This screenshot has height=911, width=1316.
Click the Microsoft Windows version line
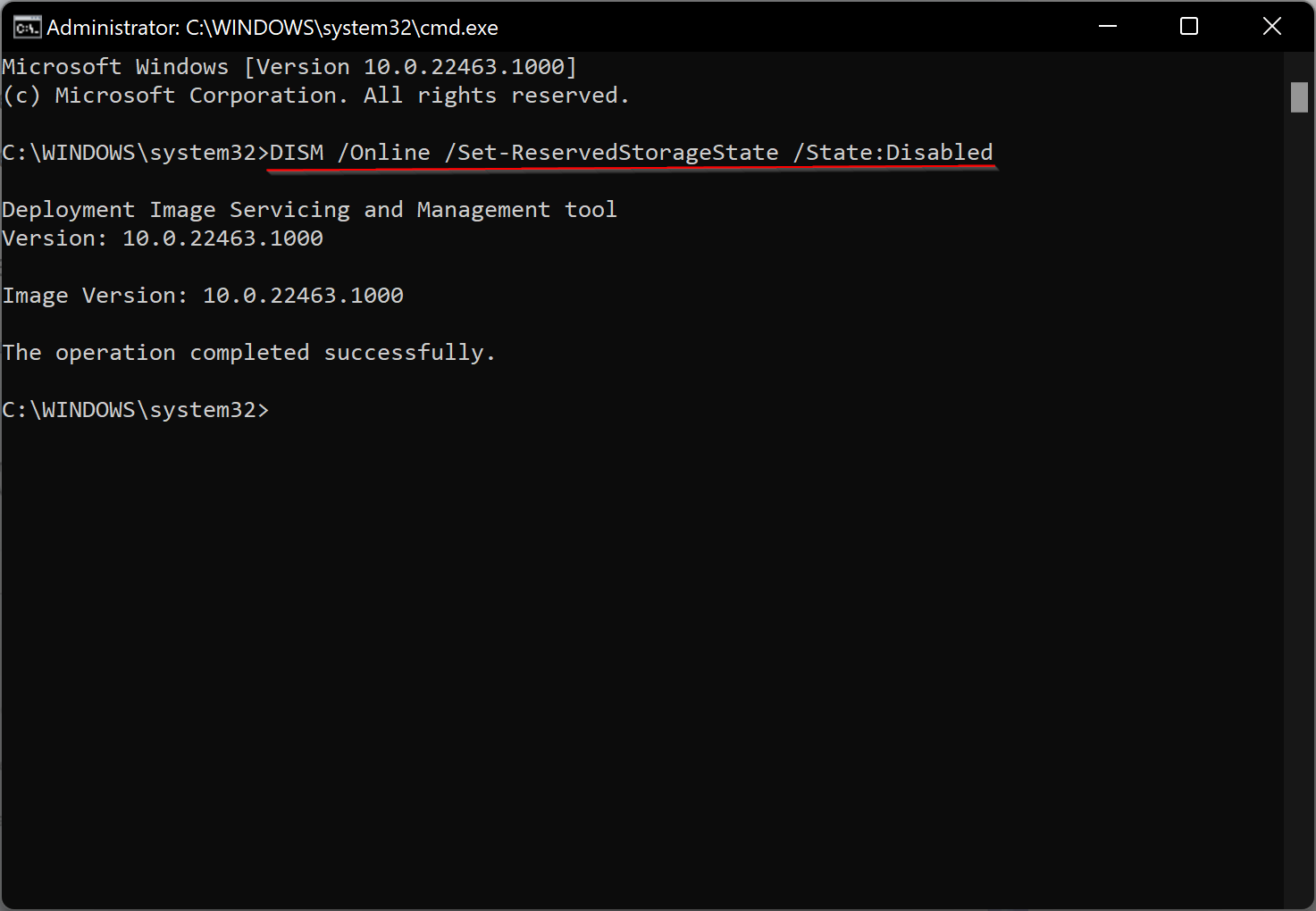click(x=289, y=67)
